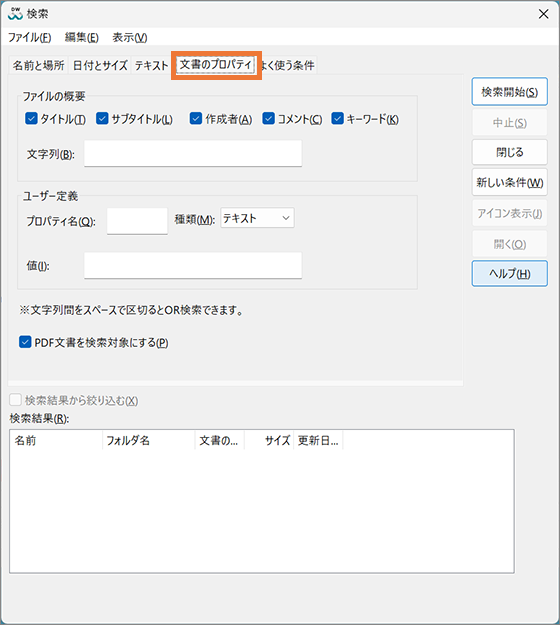This screenshot has width=560, height=625.
Task: Switch to the テキスト tab
Action: pos(151,65)
